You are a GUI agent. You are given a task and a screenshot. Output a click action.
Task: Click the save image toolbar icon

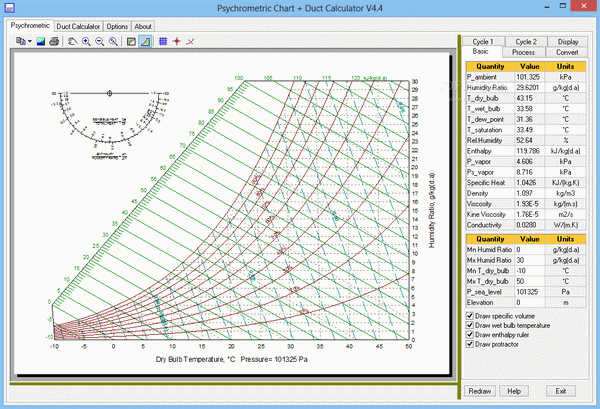point(41,42)
